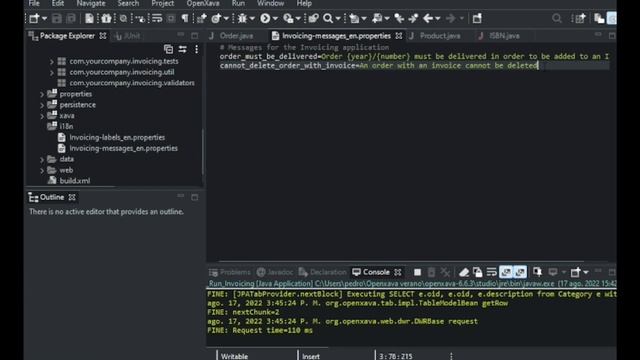
Task: Expand com.yourcompany.invoicing.tests package
Action: point(52,61)
